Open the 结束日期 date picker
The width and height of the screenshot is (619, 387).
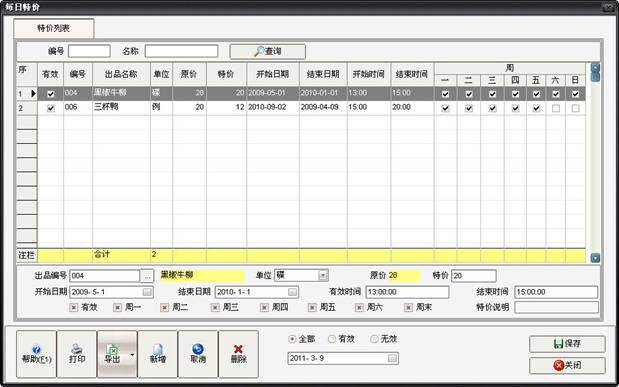tap(292, 292)
